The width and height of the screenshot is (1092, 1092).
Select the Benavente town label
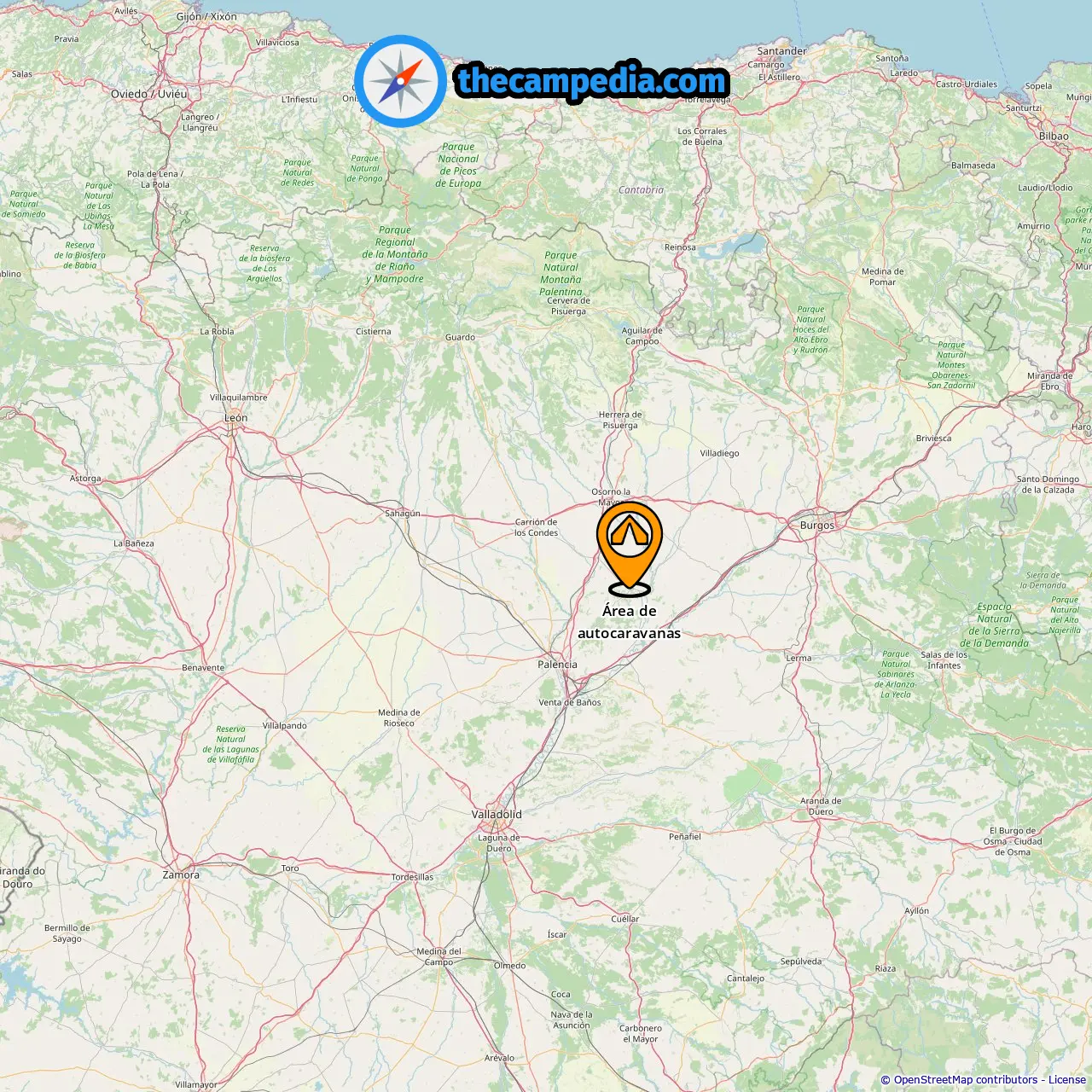[x=203, y=668]
